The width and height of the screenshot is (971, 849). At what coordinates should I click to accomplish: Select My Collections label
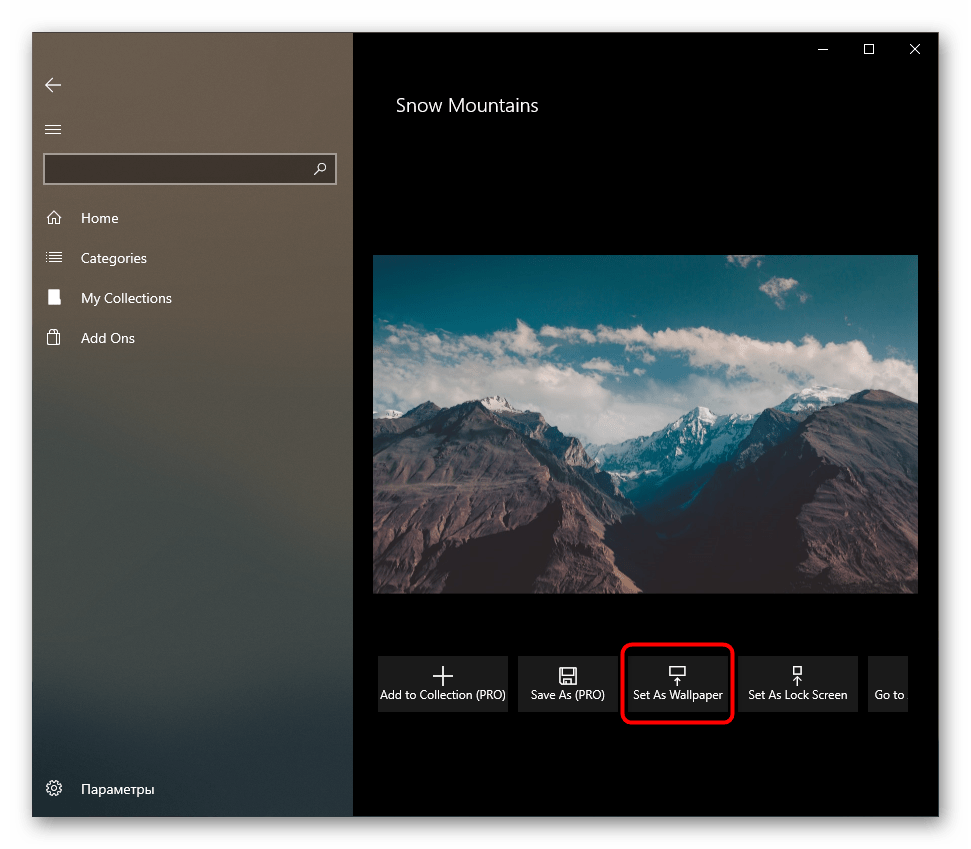pyautogui.click(x=126, y=298)
